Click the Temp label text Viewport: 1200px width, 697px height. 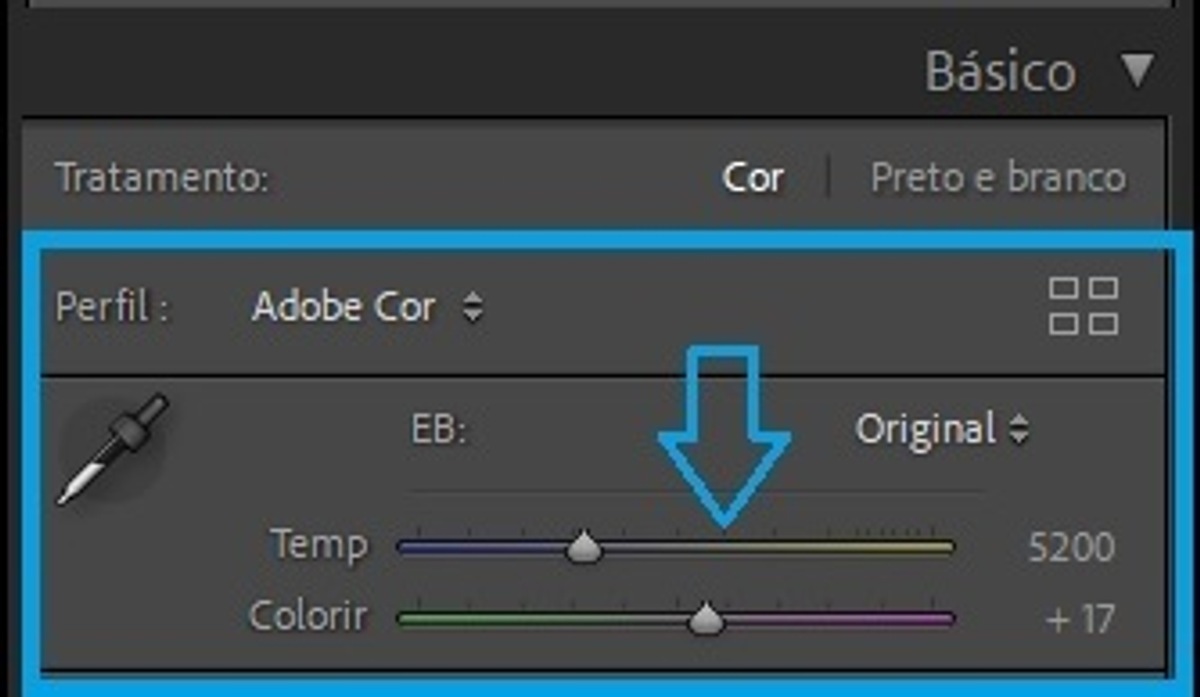(319, 546)
